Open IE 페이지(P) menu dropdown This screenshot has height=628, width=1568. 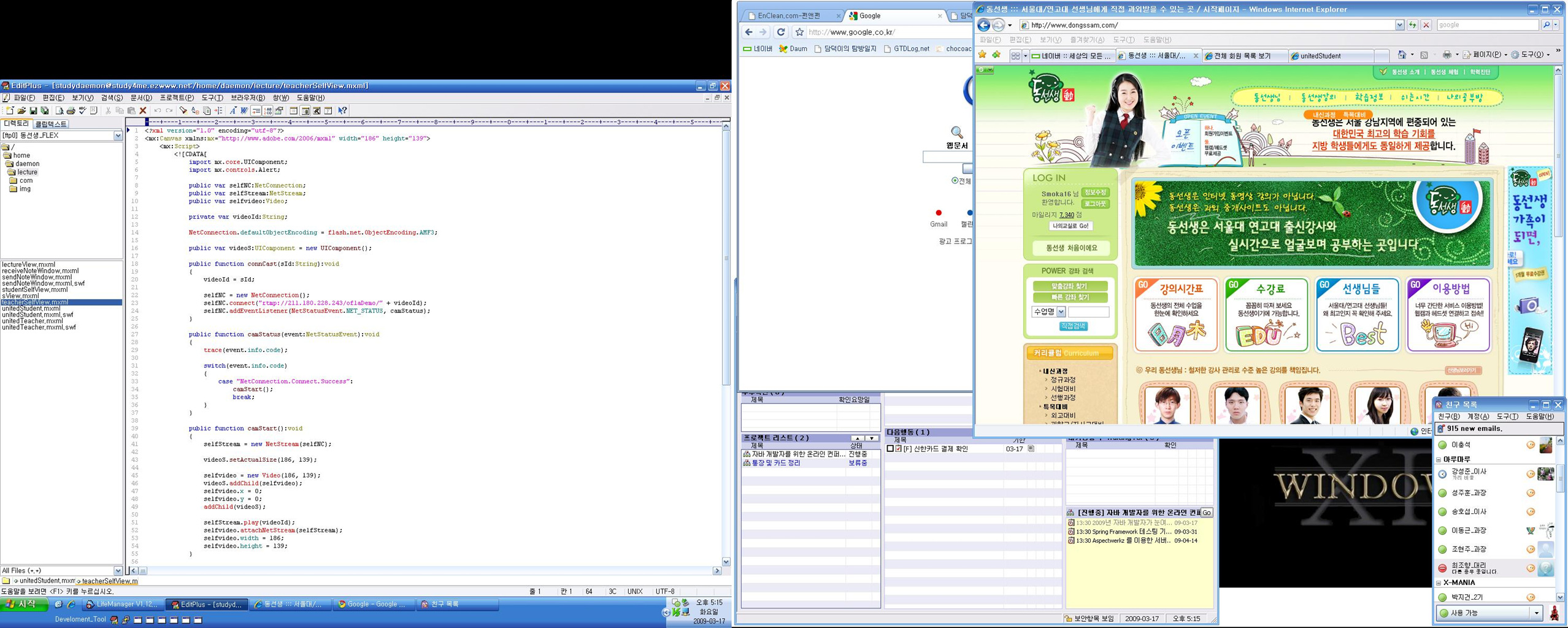[1486, 55]
